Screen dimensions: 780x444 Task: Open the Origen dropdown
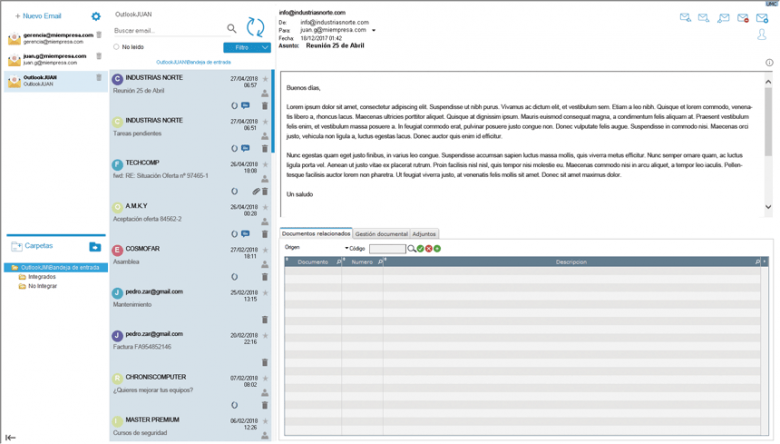click(347, 247)
